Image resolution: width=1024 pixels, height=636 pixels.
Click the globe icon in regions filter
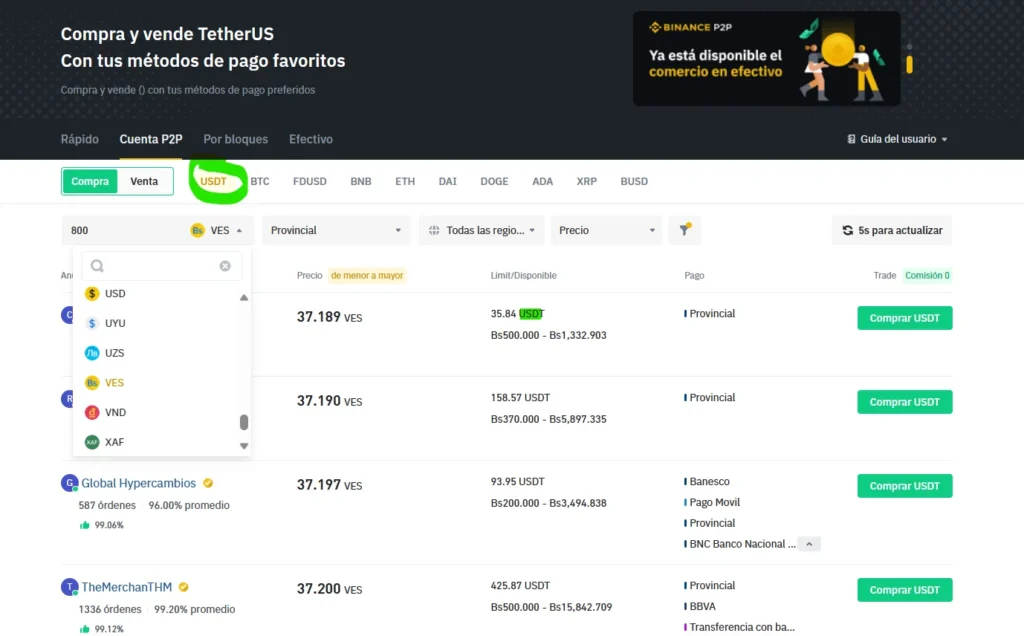[434, 231]
